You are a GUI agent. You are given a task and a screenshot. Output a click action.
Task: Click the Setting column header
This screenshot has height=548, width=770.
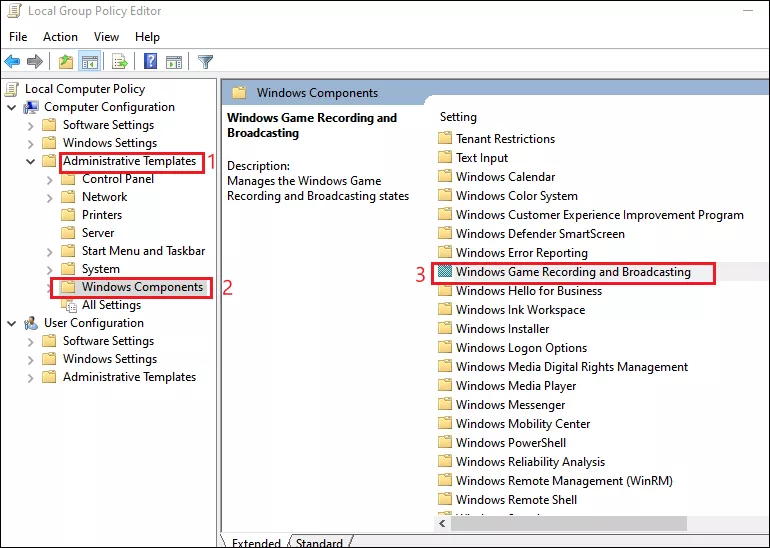pyautogui.click(x=458, y=117)
